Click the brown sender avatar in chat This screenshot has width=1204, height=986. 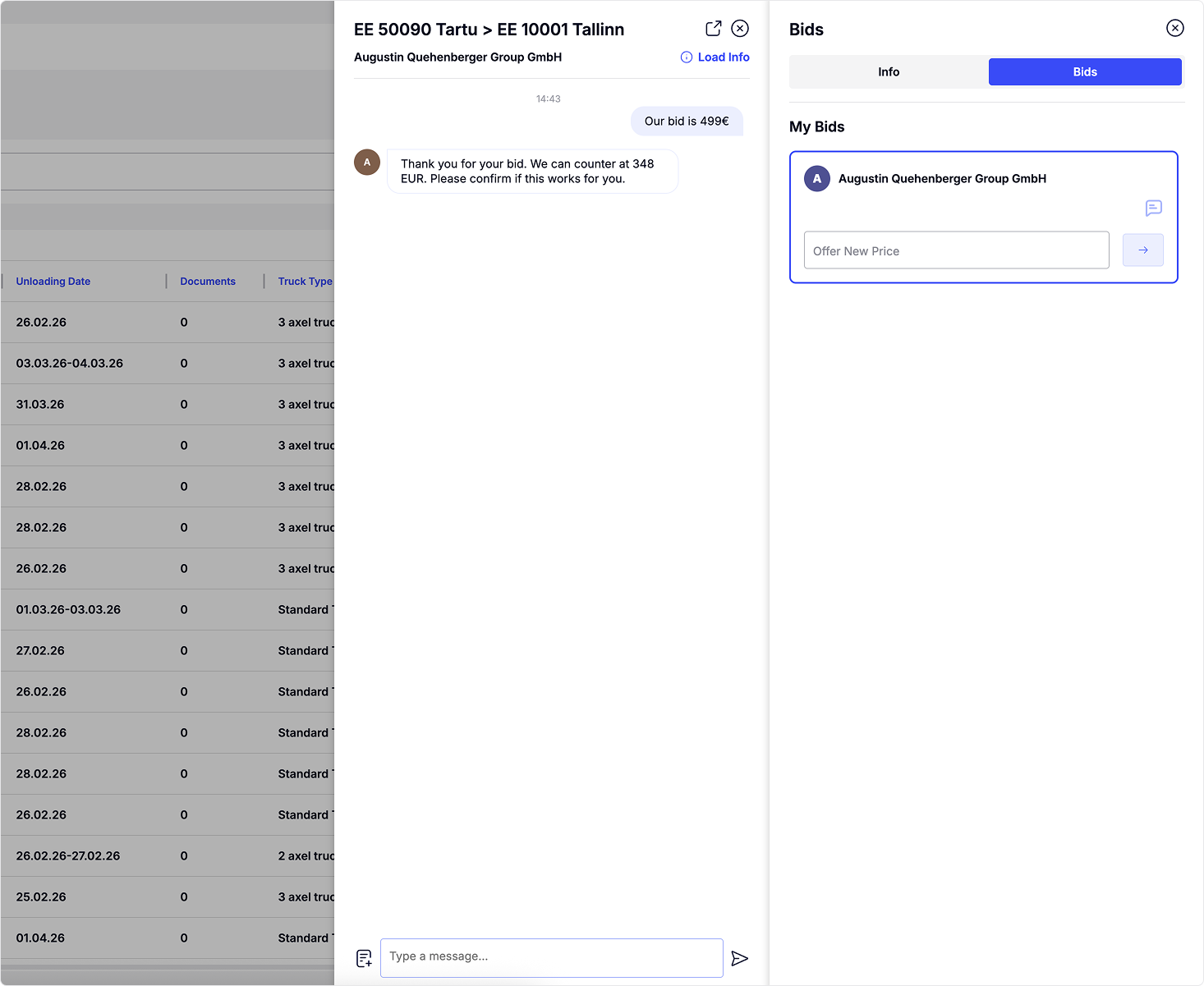click(367, 163)
